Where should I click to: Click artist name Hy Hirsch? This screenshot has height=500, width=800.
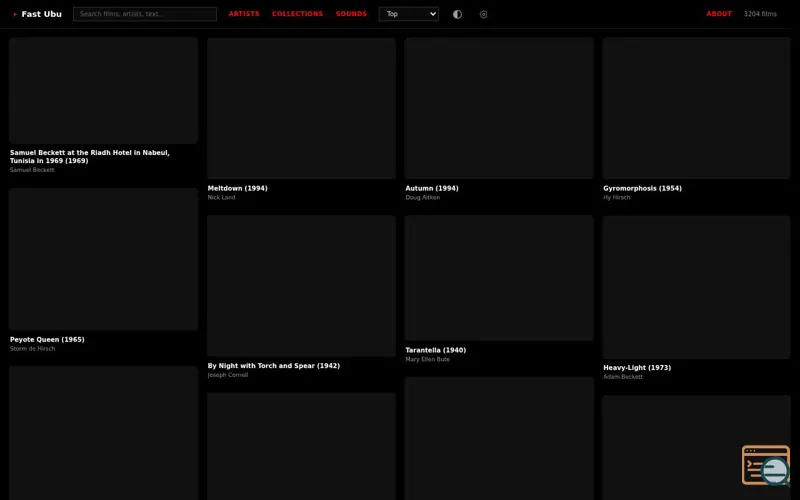pyautogui.click(x=616, y=197)
